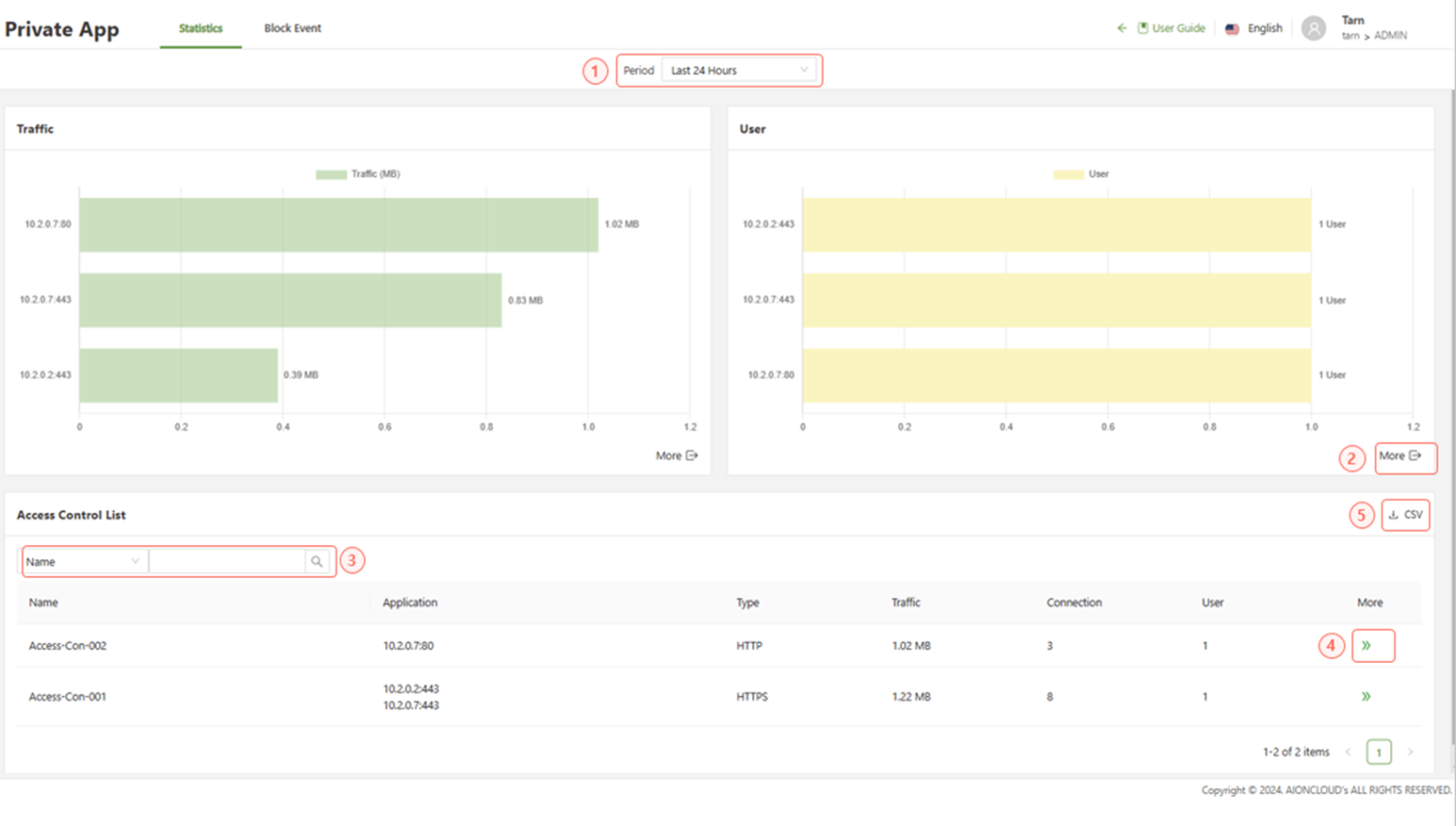Click the 10.2.0.7:80 traffic bar

tap(338, 224)
